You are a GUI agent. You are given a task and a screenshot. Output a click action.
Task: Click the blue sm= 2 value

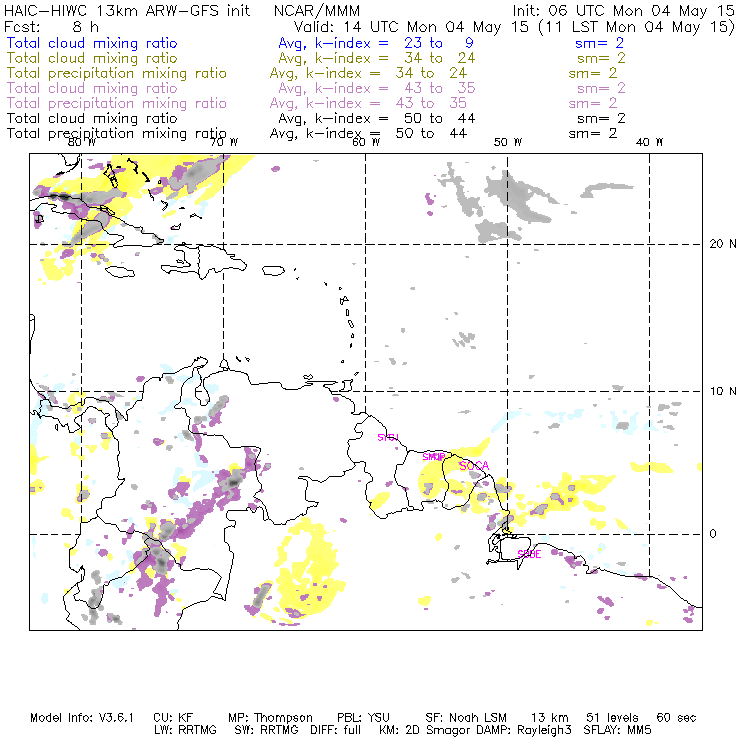[x=599, y=43]
